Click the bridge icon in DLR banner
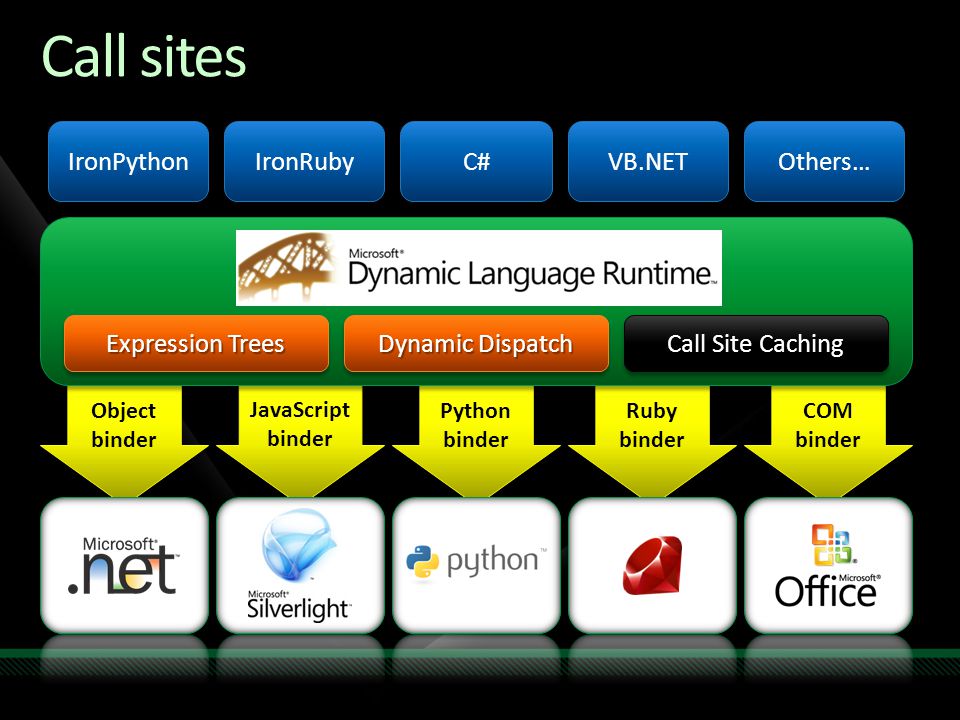Screen dimensions: 960x720 [x=287, y=268]
